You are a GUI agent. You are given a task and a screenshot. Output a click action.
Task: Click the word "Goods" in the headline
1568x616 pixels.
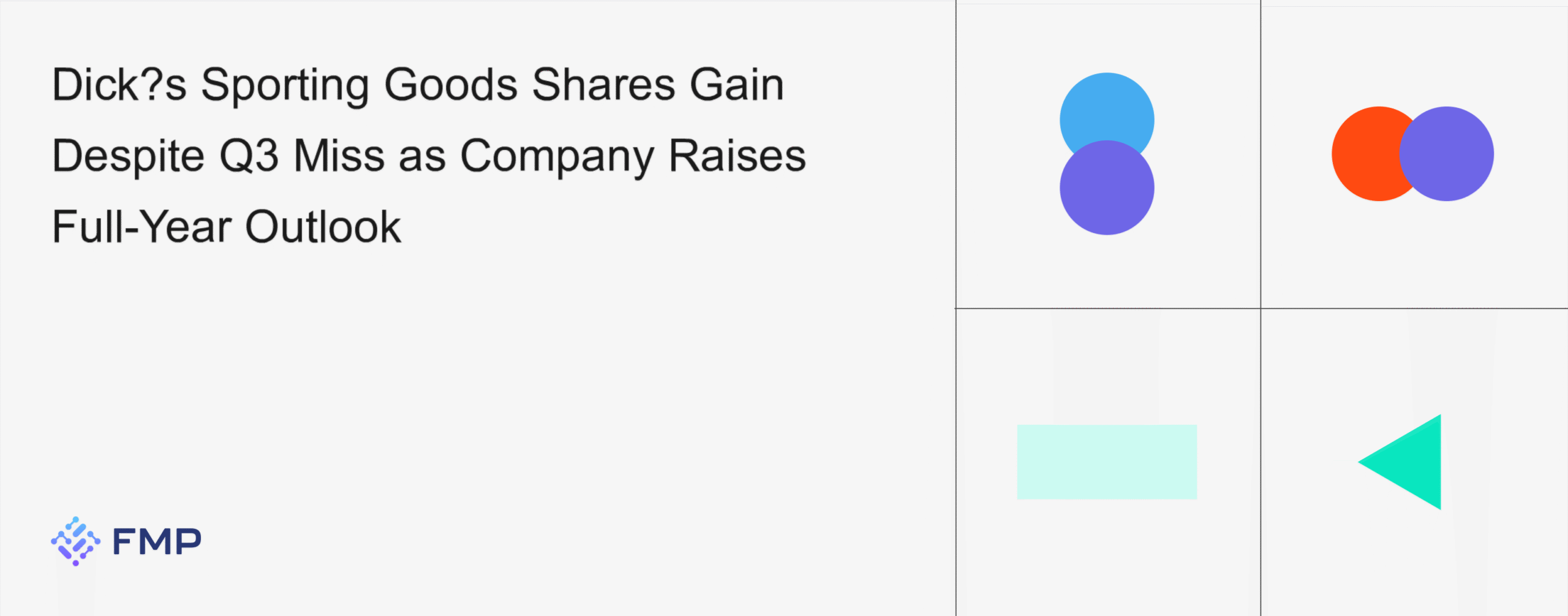pos(450,85)
